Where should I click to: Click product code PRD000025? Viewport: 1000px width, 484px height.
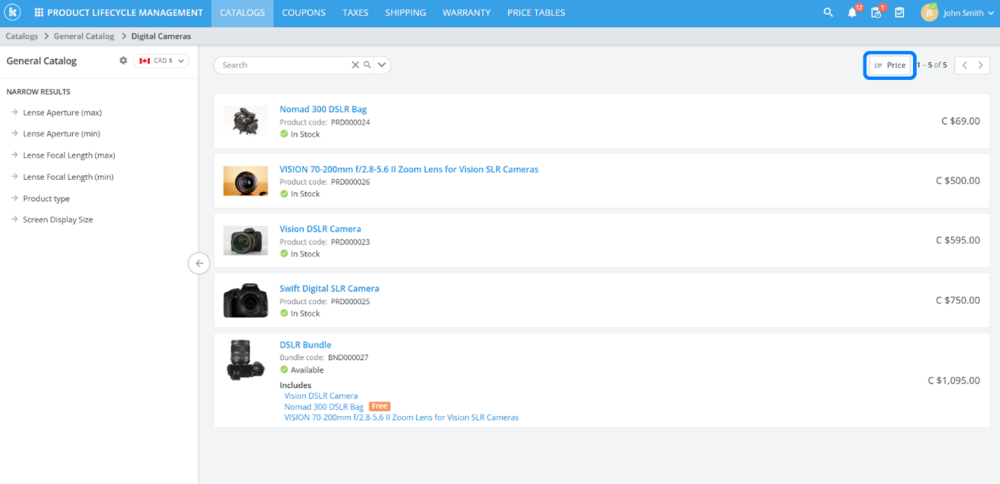coord(350,301)
